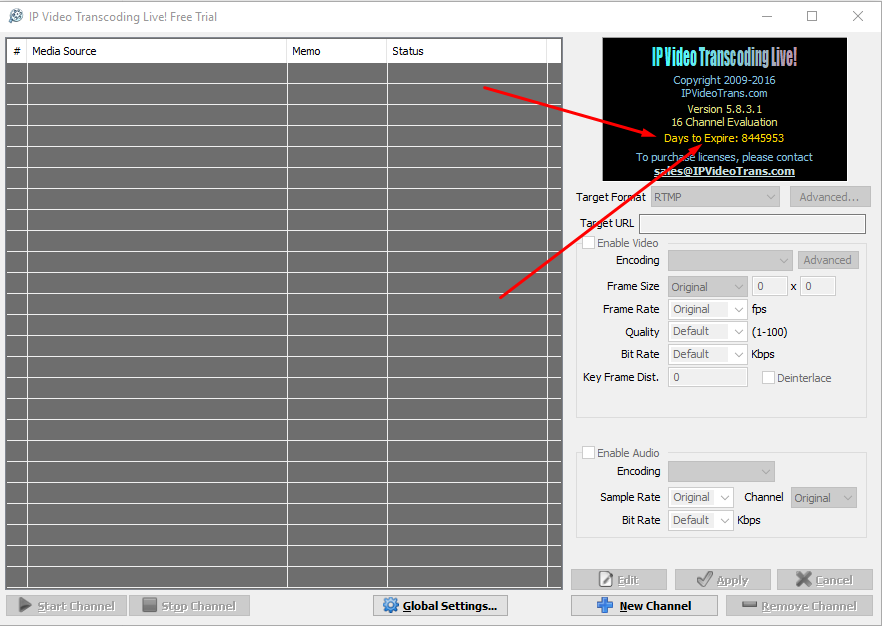Click the Media Source column header
Image resolution: width=882 pixels, height=626 pixels.
[x=158, y=51]
